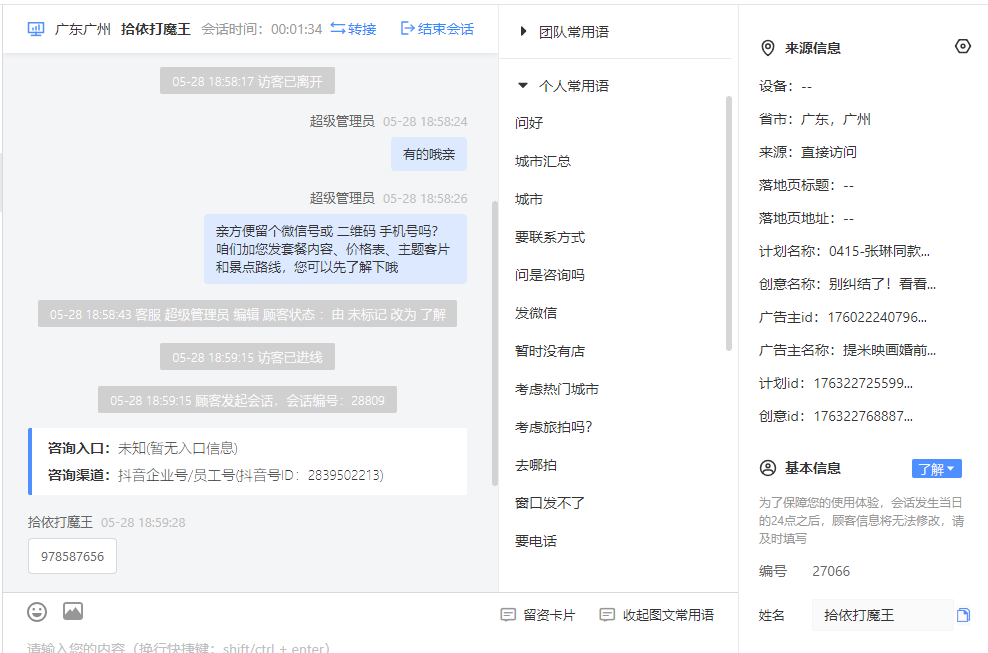Choose the 窗口发不了 quick phrase
The width and height of the screenshot is (988, 653).
[x=549, y=503]
